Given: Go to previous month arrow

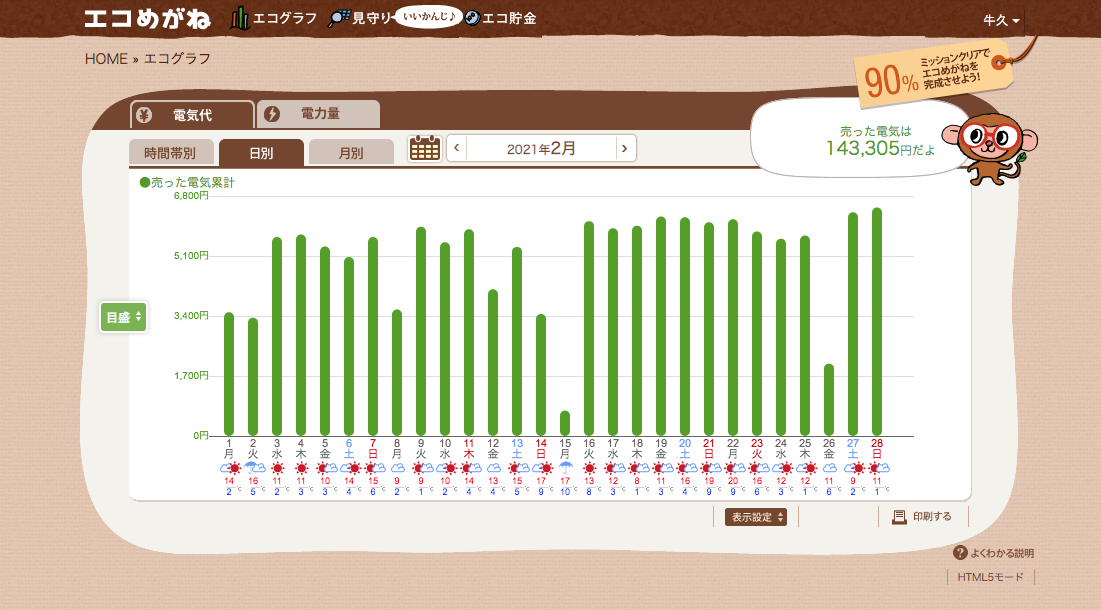Looking at the screenshot, I should click(x=457, y=149).
